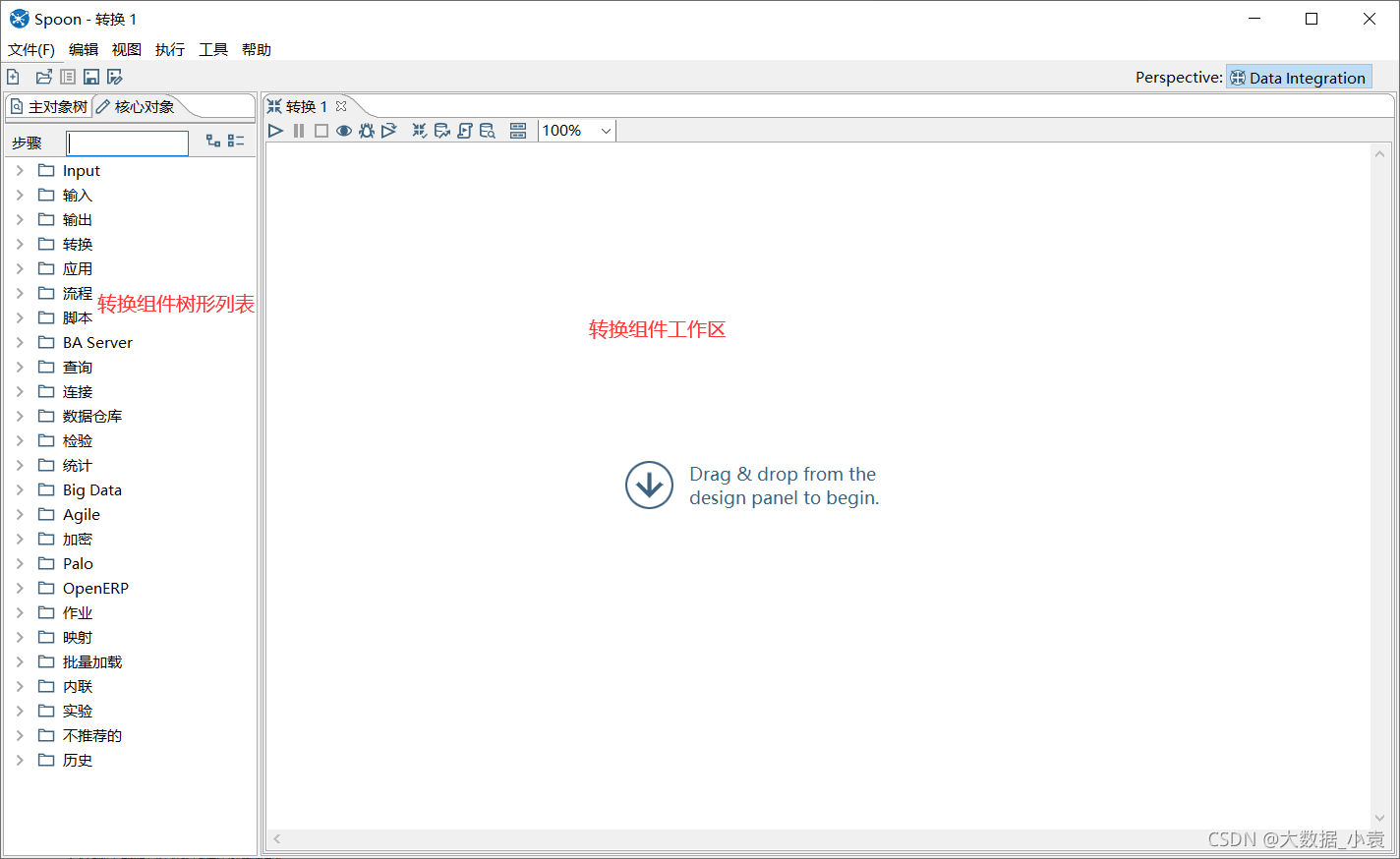
Task: Select the 连接 tree item
Action: [78, 392]
